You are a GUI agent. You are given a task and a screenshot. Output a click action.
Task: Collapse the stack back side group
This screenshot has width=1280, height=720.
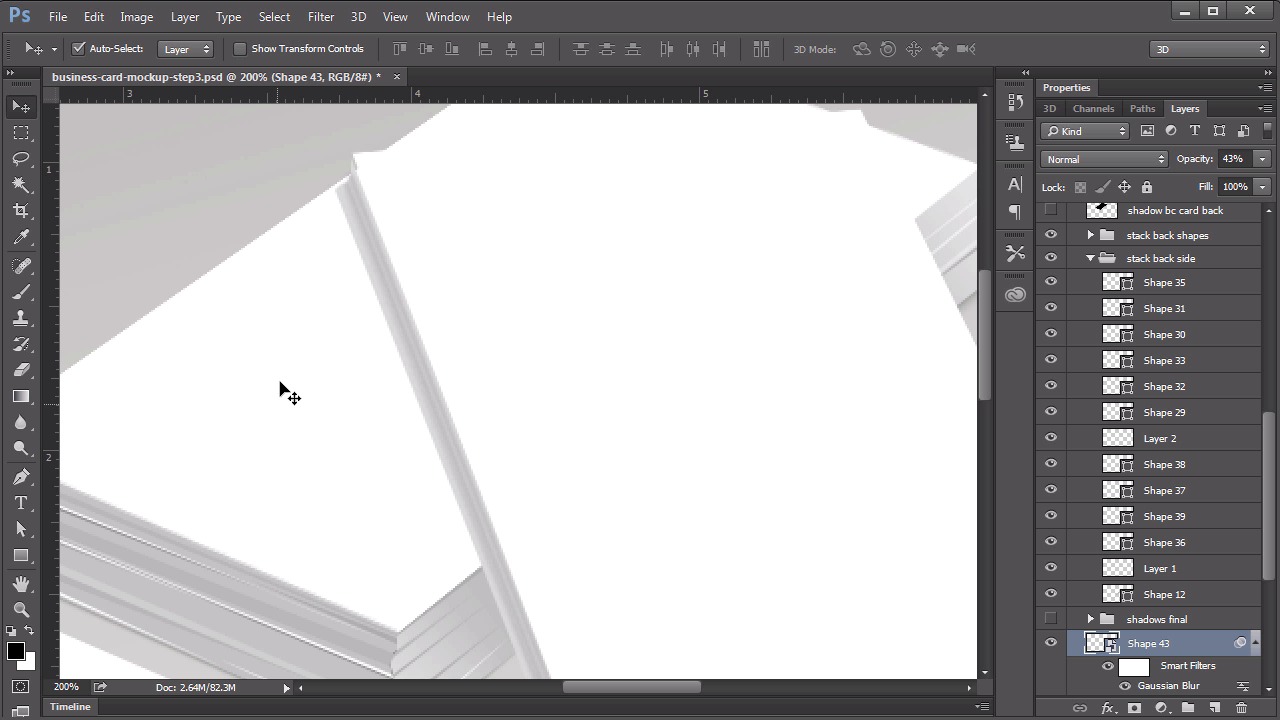click(1090, 258)
